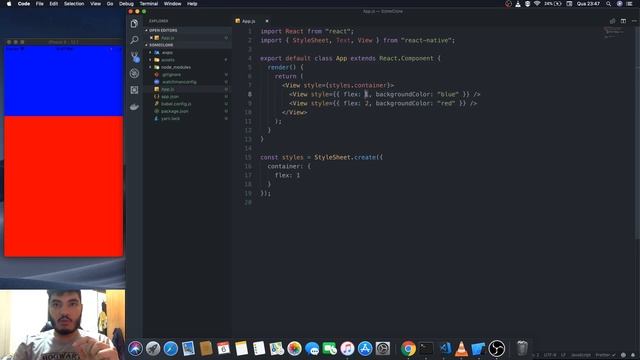Expand the .expo folder

pos(167,52)
